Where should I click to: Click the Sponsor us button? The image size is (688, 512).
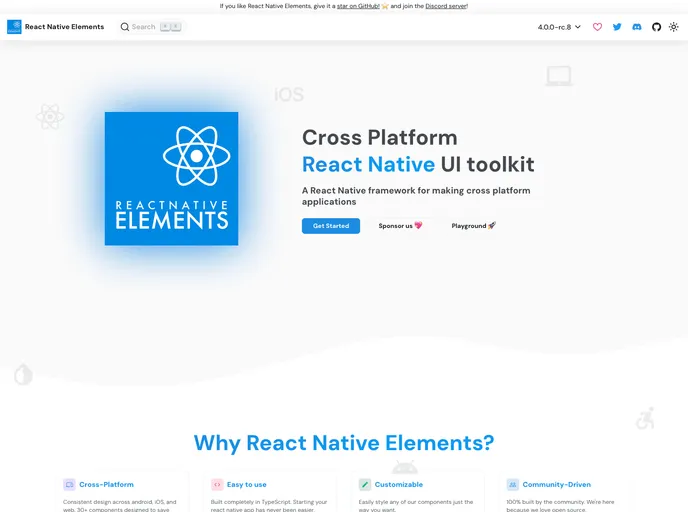tap(400, 226)
